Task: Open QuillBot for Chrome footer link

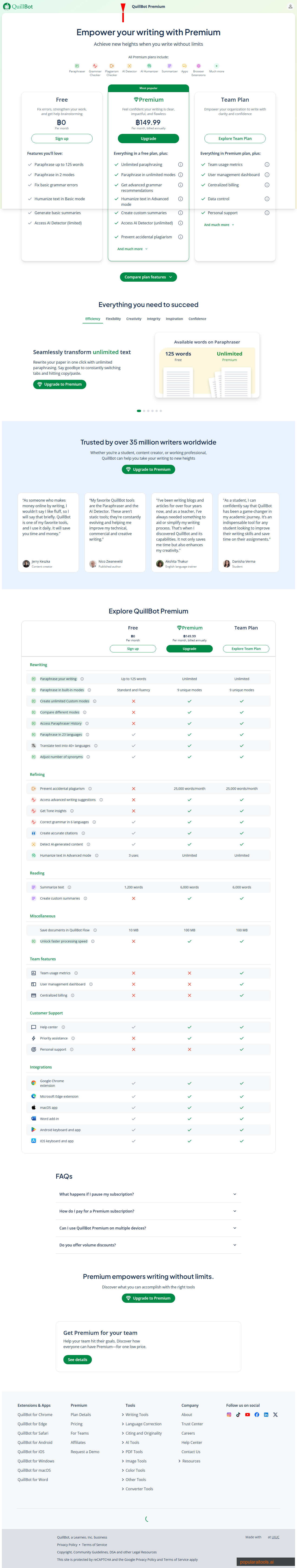Action: coord(35,1415)
